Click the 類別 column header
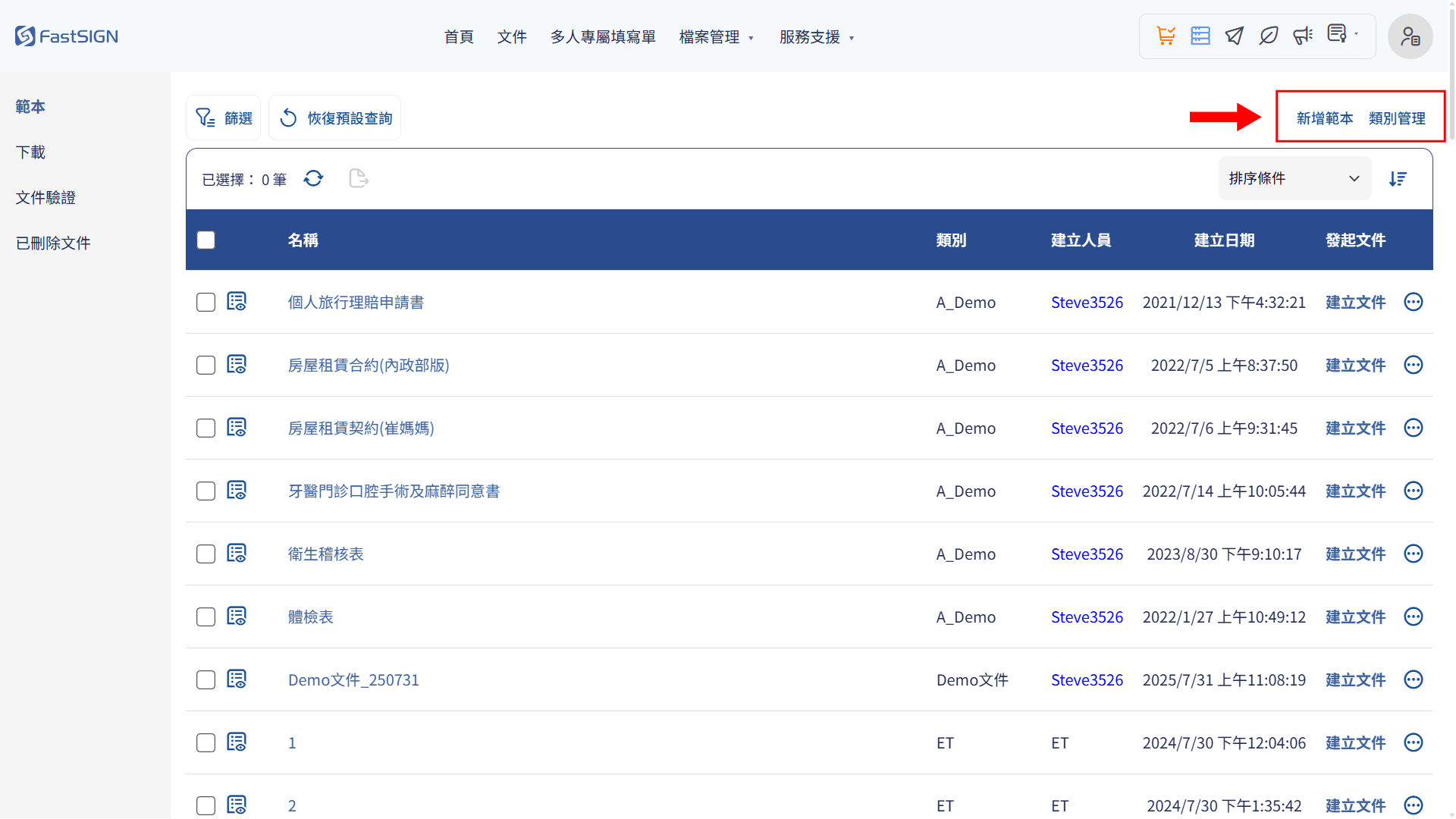The image size is (1456, 819). 951,240
